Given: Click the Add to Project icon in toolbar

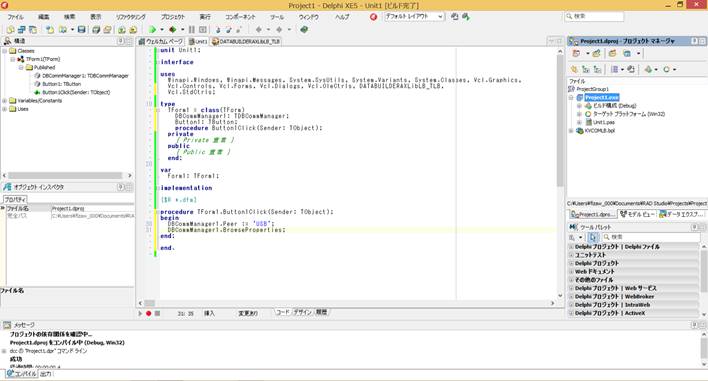Looking at the screenshot, I should pos(122,30).
